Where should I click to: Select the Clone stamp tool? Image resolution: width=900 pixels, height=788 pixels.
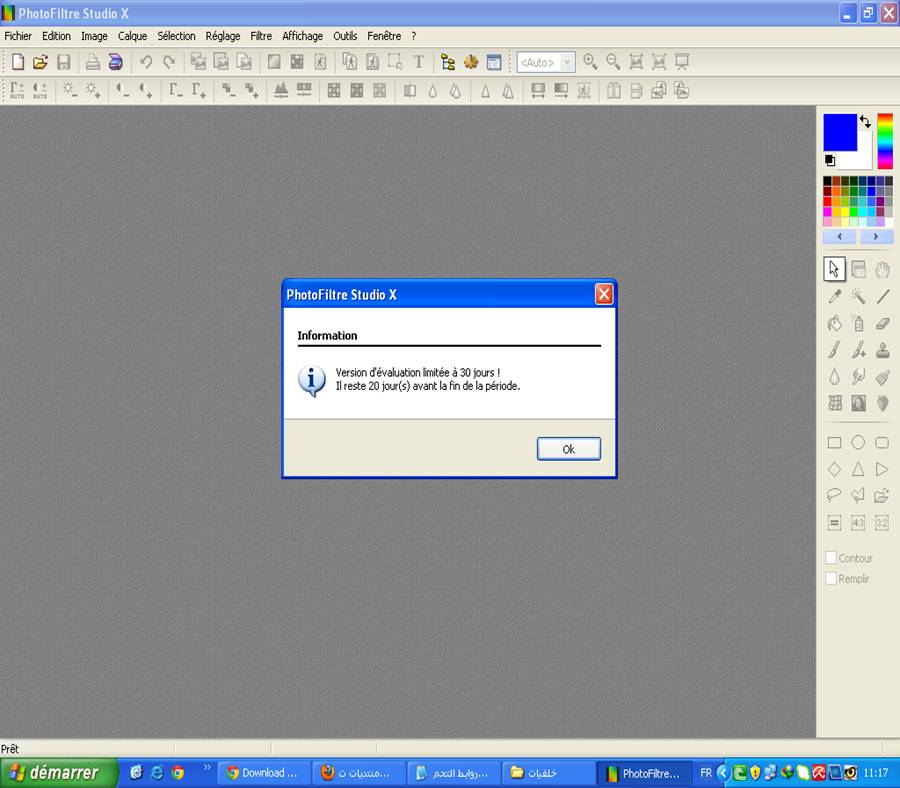(882, 350)
